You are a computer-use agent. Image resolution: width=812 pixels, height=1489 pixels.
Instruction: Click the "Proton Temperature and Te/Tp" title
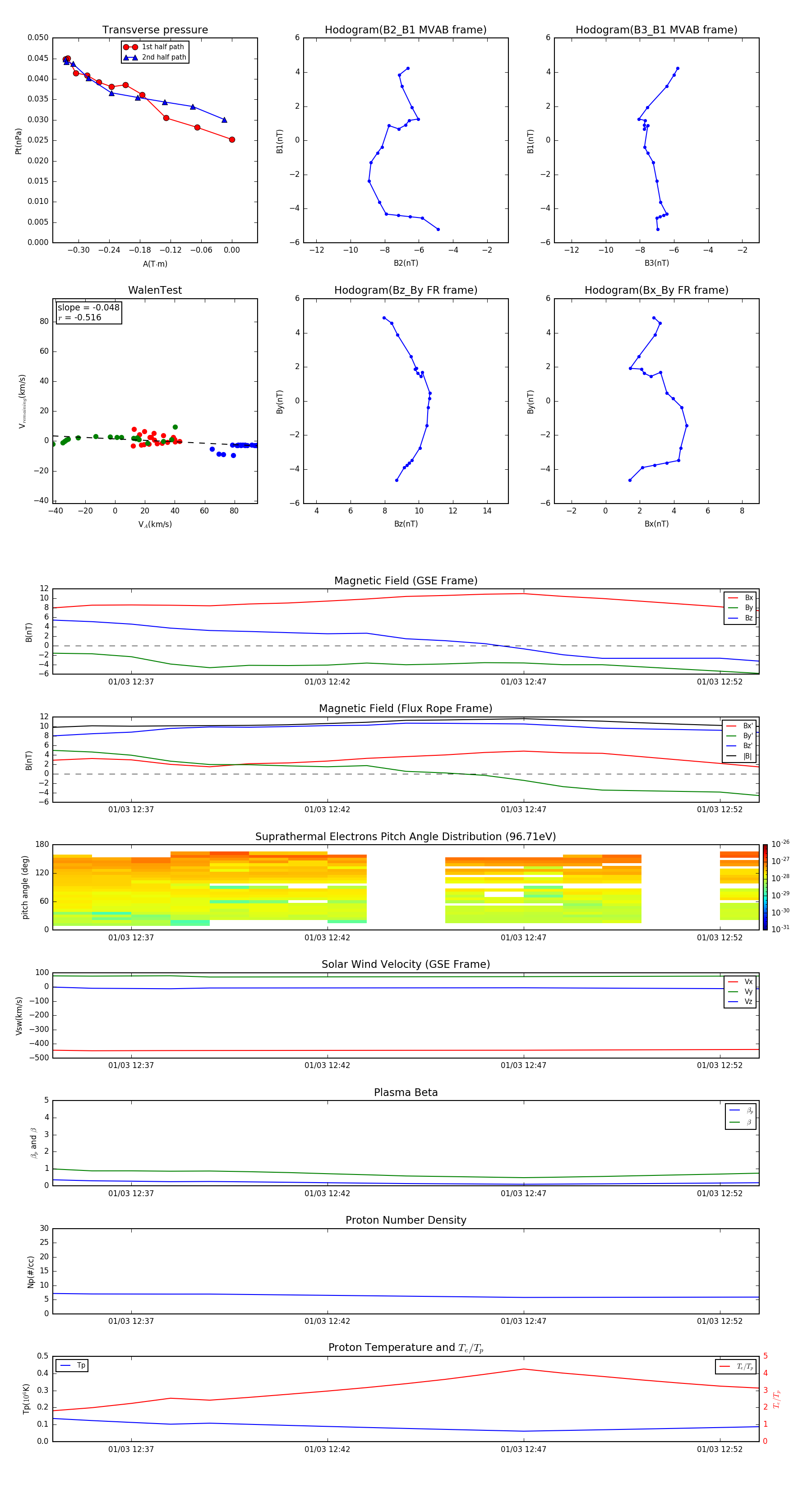tap(406, 1348)
